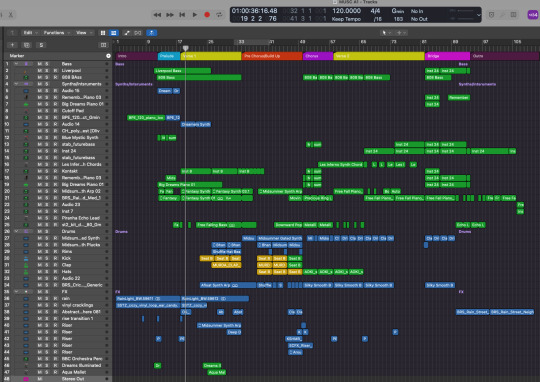Select the Intro arrangement marker
The width and height of the screenshot is (540, 382).
pos(137,56)
